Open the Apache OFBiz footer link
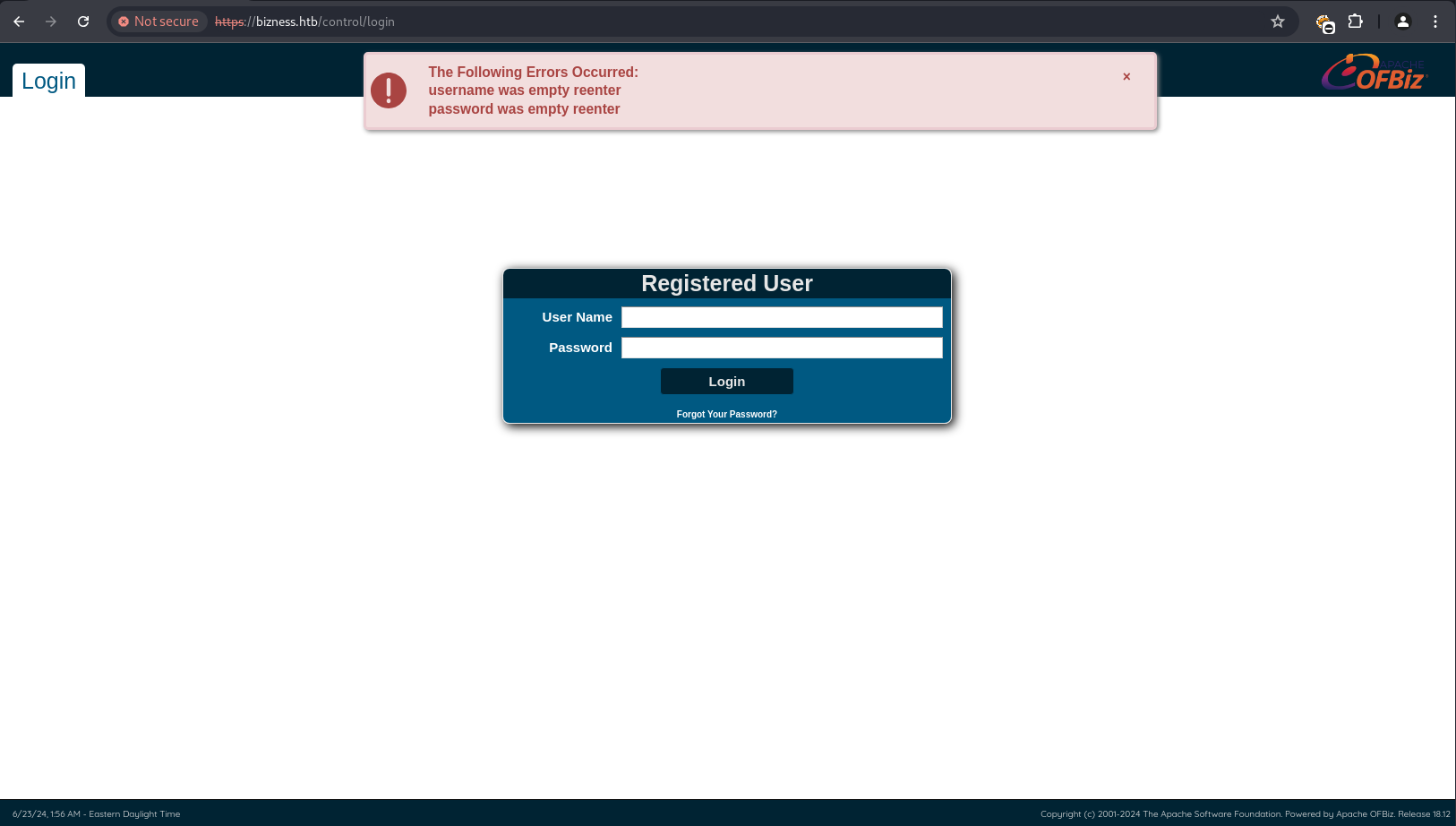 (1365, 814)
